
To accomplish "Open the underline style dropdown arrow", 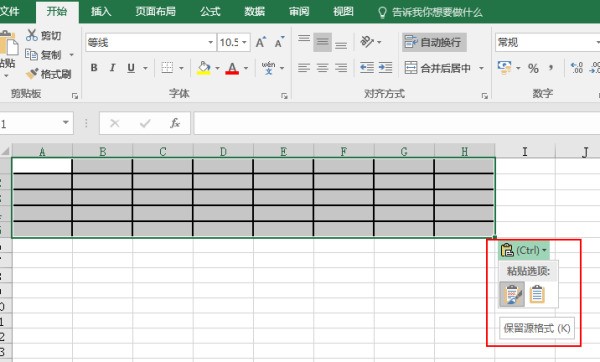I will 145,68.
